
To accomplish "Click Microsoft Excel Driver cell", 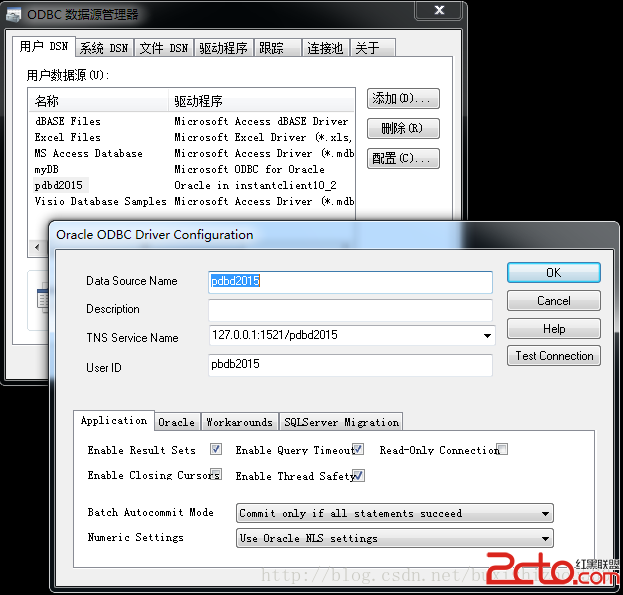I will [263, 137].
